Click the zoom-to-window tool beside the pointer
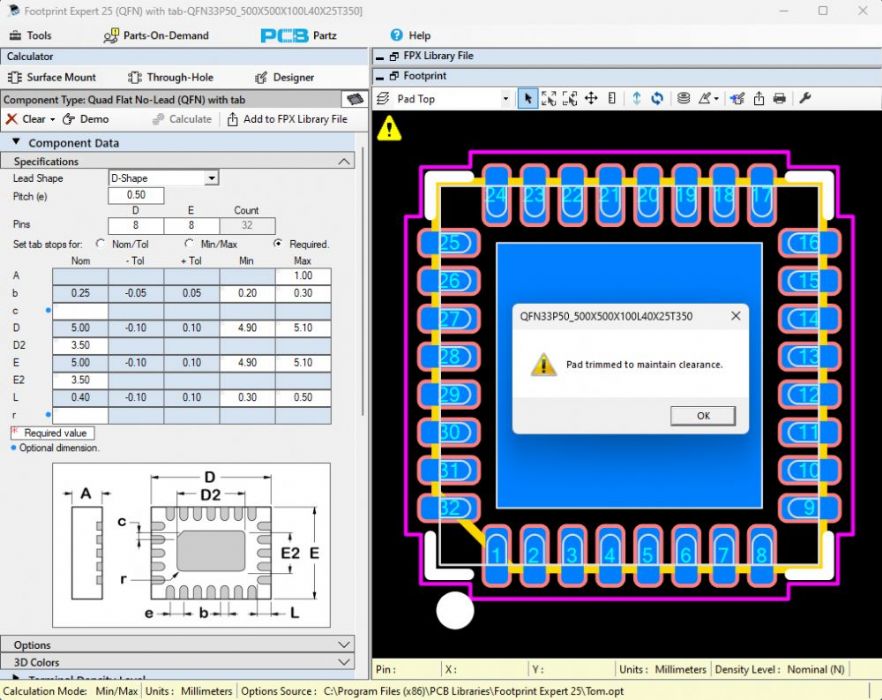Viewport: 882px width, 700px height. [548, 99]
